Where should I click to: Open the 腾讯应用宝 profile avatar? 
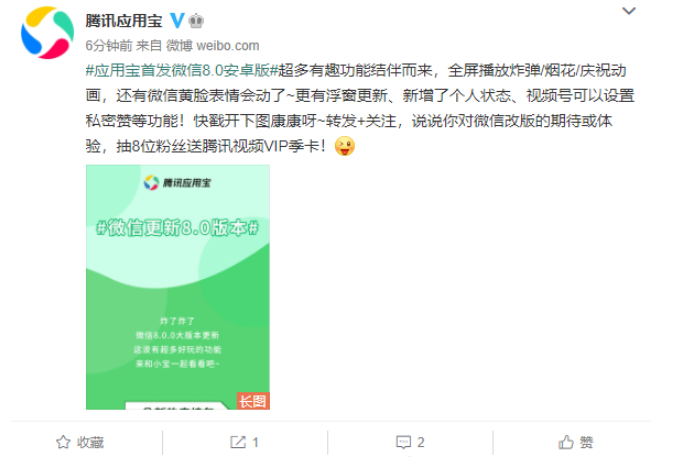pyautogui.click(x=47, y=33)
